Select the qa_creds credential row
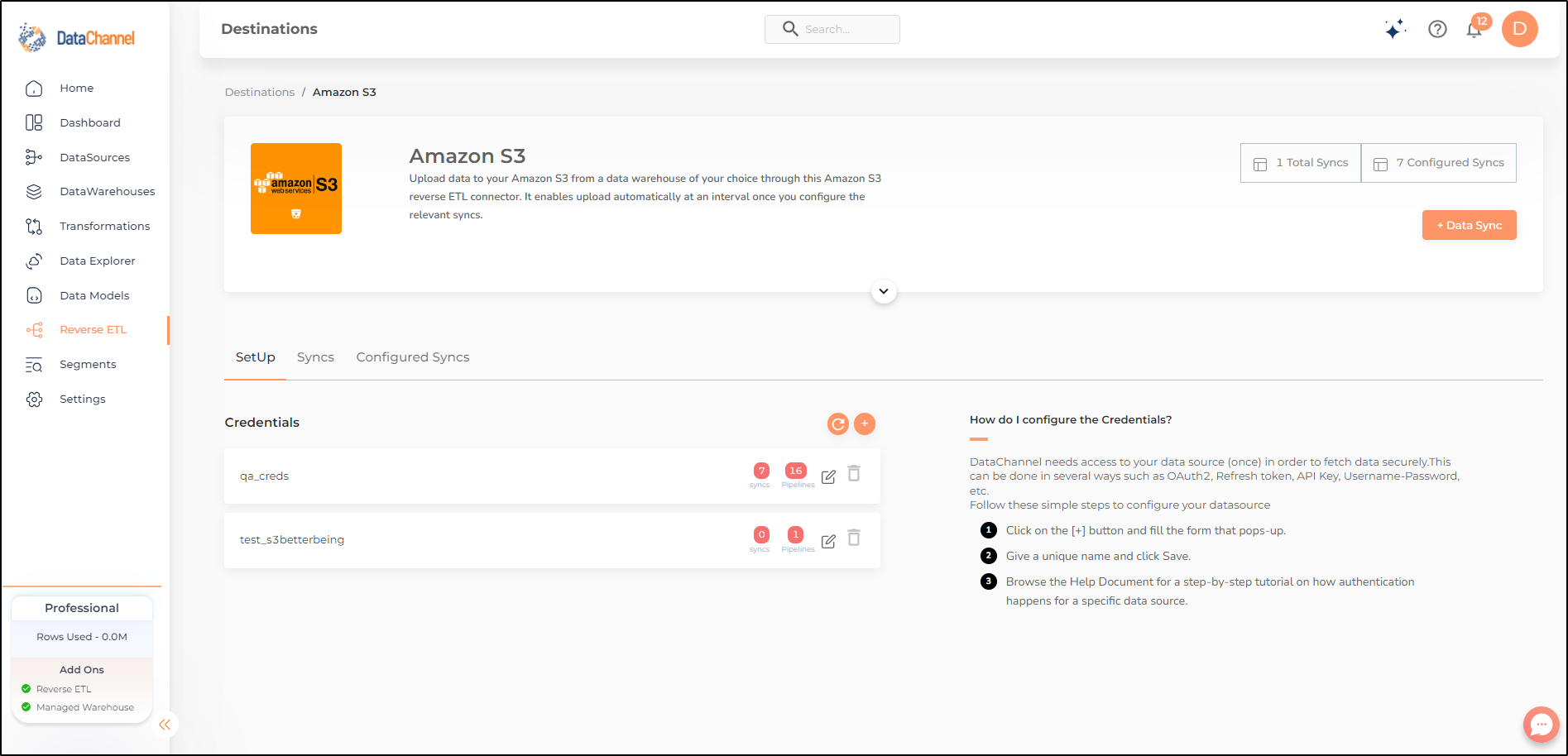1568x756 pixels. click(552, 476)
